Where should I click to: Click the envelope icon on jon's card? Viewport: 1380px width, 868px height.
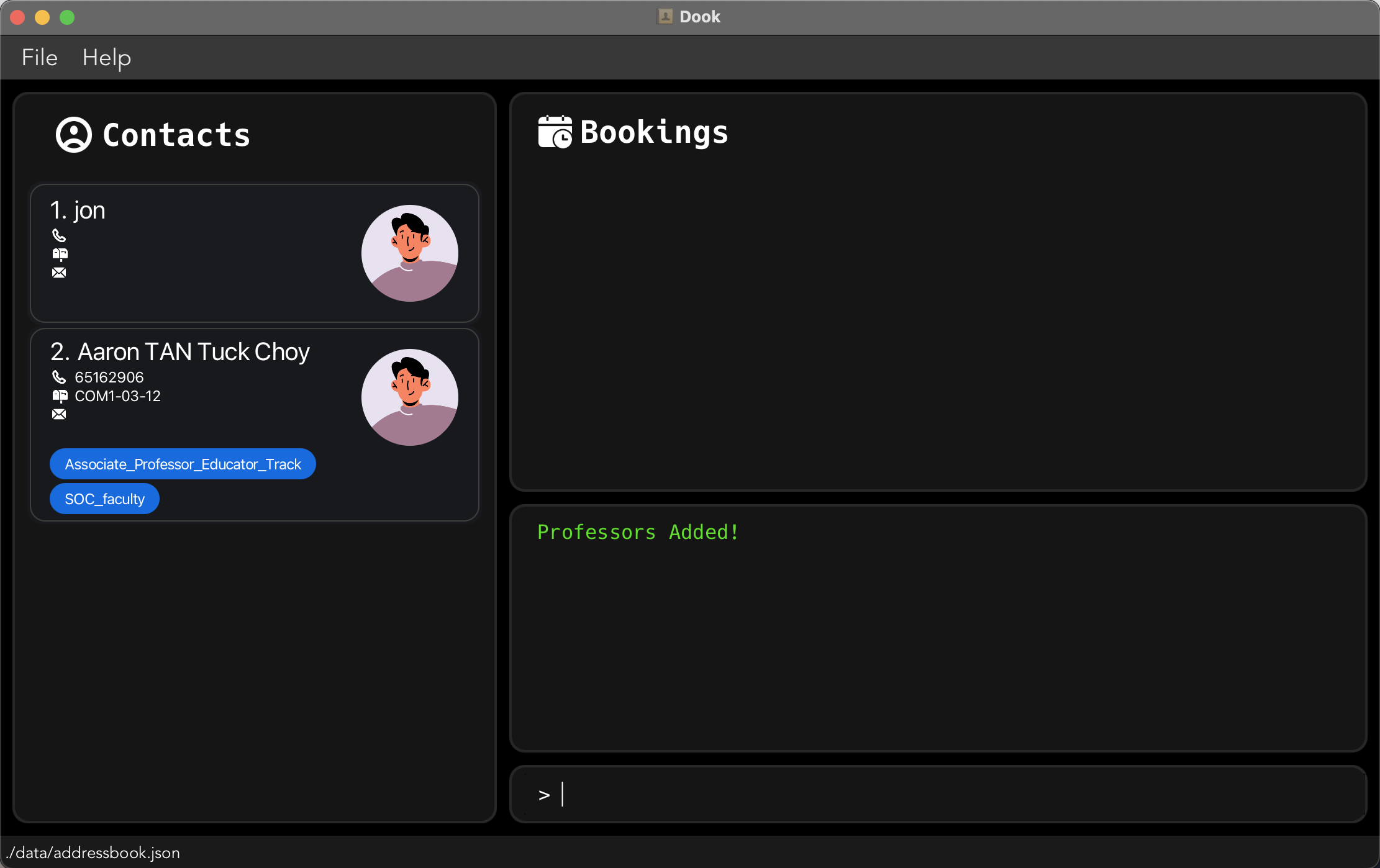pos(59,273)
